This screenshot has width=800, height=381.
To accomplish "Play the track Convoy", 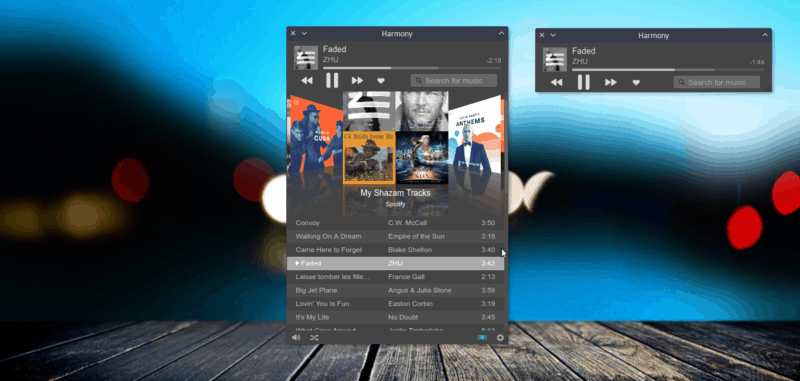I will (308, 223).
